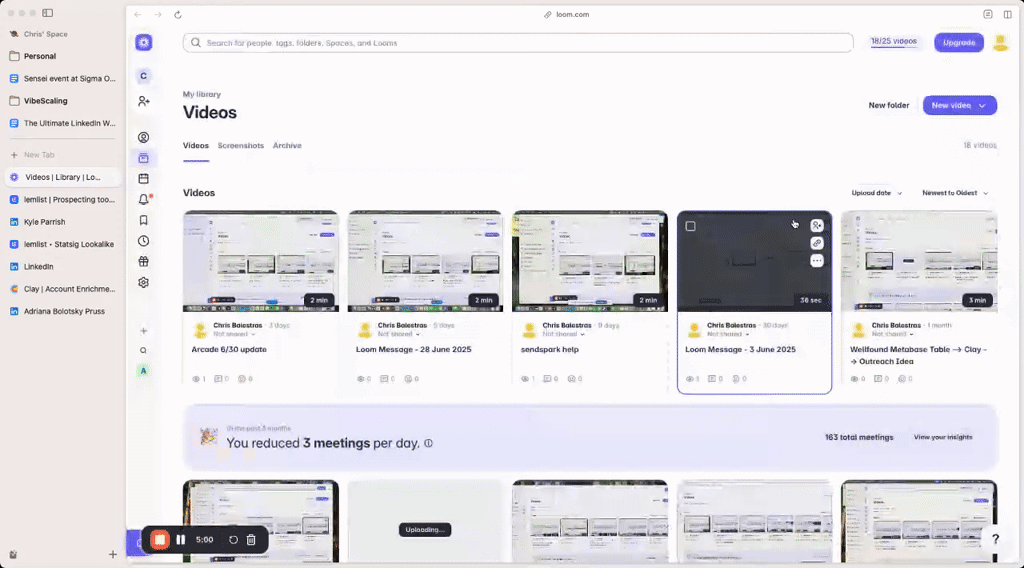Open the settings gear in the Loom sidebar
Screen dimensions: 1024x568
pos(144,283)
